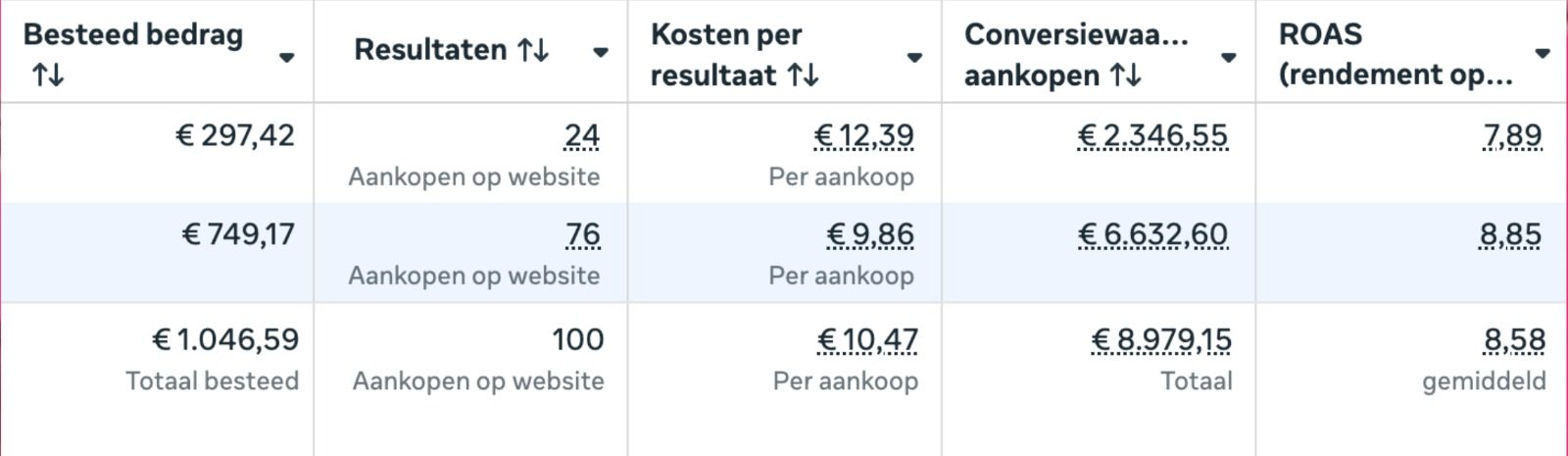Sort by Kosten per resultaat arrows
1568x456 pixels.
click(804, 75)
